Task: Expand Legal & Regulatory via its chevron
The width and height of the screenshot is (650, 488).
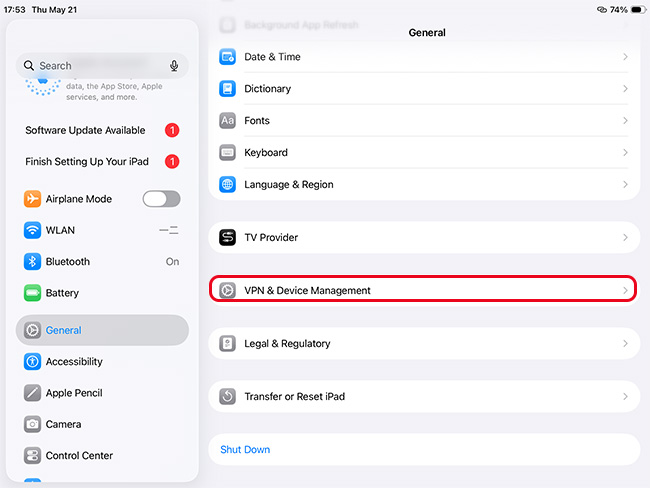Action: [x=625, y=343]
